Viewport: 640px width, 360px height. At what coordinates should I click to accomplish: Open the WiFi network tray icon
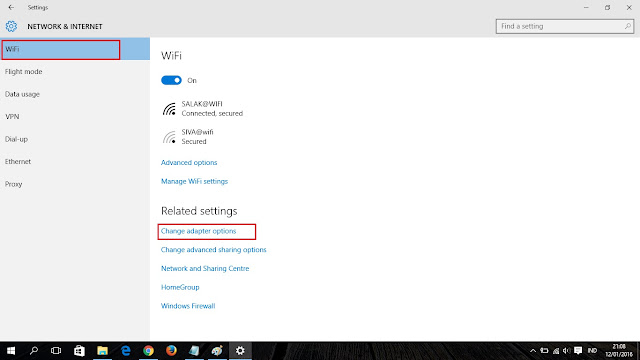point(556,351)
